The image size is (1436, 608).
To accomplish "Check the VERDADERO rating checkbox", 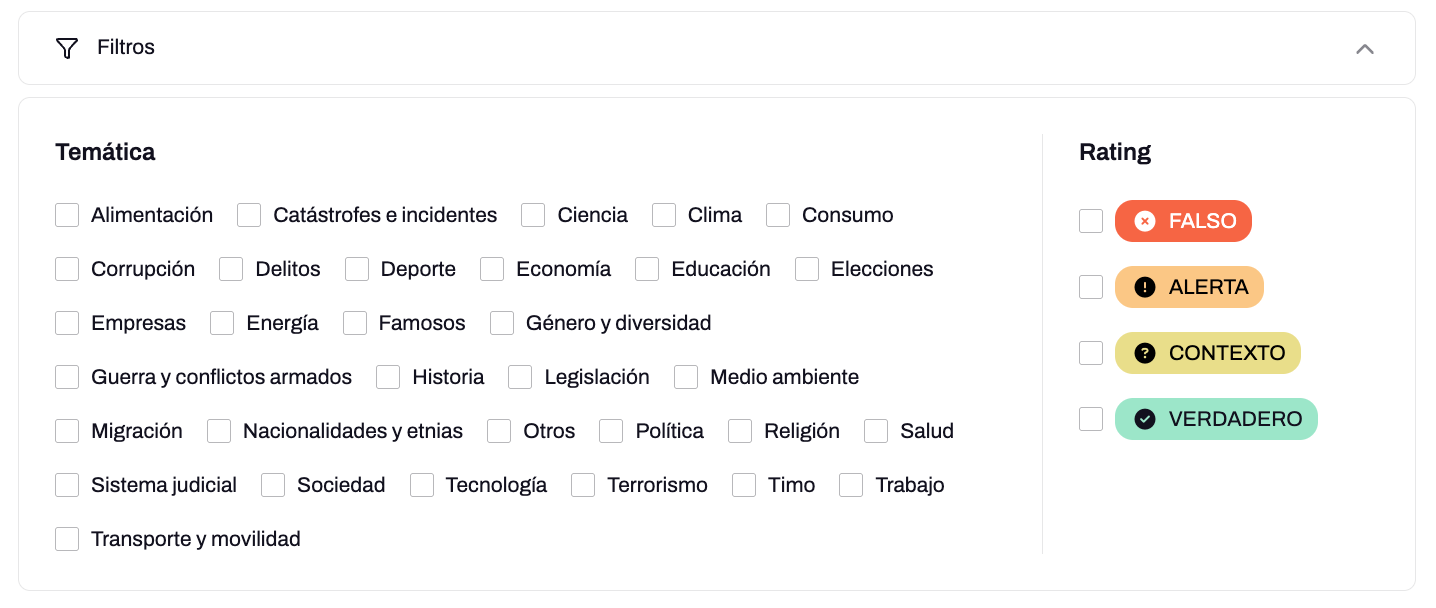I will [1091, 419].
